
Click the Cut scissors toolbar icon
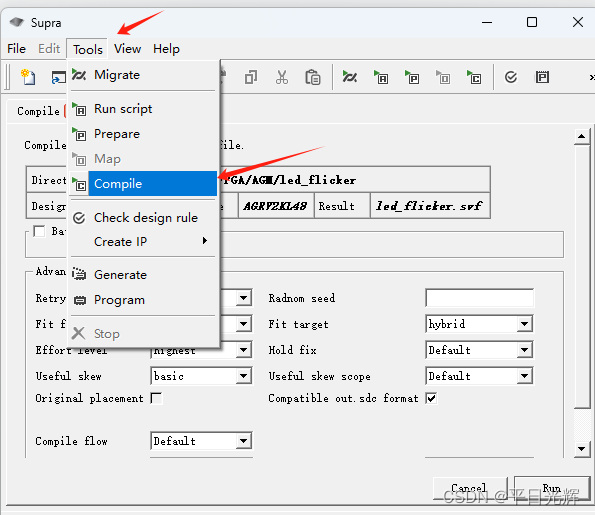[x=282, y=77]
